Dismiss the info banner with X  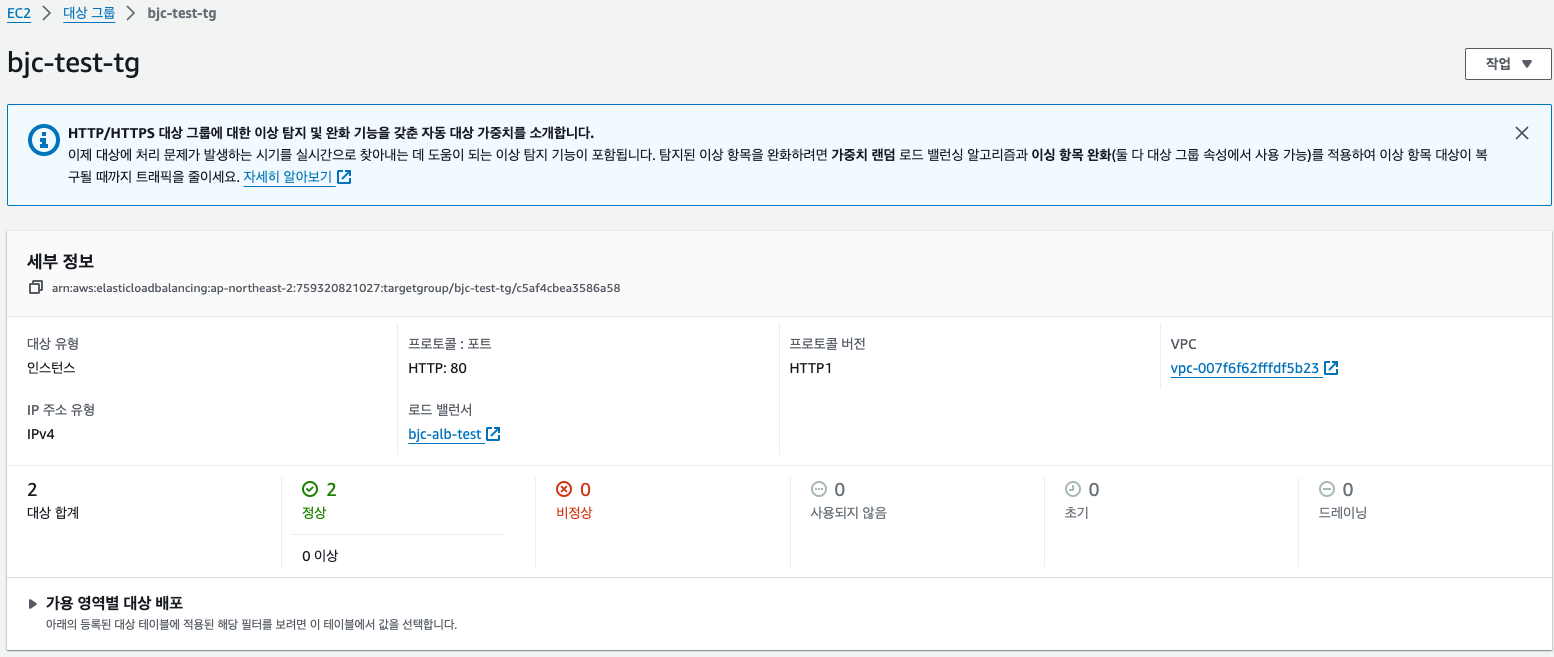click(1521, 133)
